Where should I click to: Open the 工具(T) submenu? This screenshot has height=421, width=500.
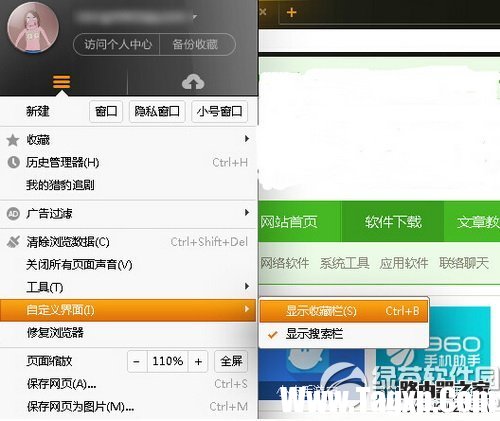(128, 287)
